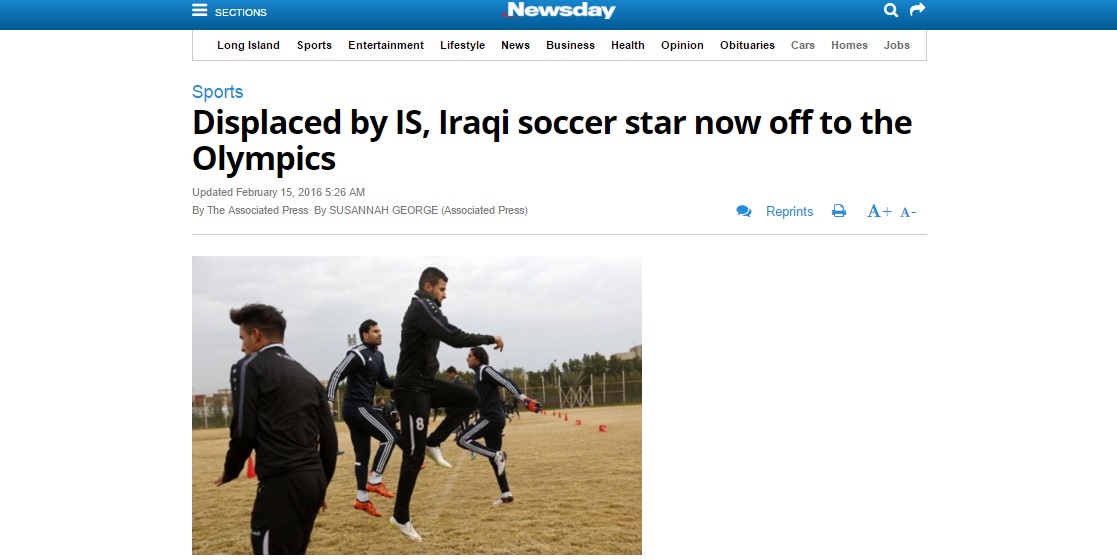Decrease text size with A-

click(x=908, y=212)
